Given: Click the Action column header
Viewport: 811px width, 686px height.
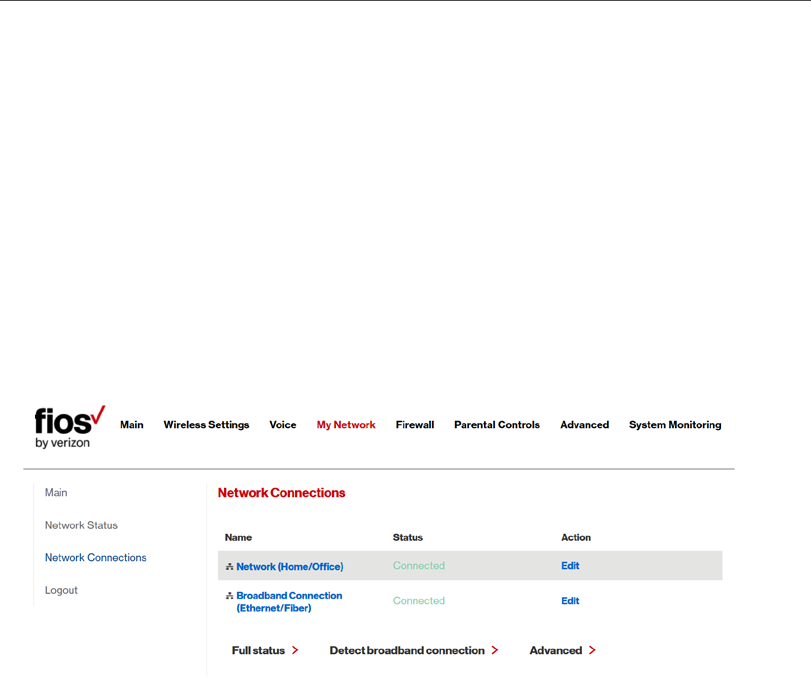Looking at the screenshot, I should click(x=576, y=538).
